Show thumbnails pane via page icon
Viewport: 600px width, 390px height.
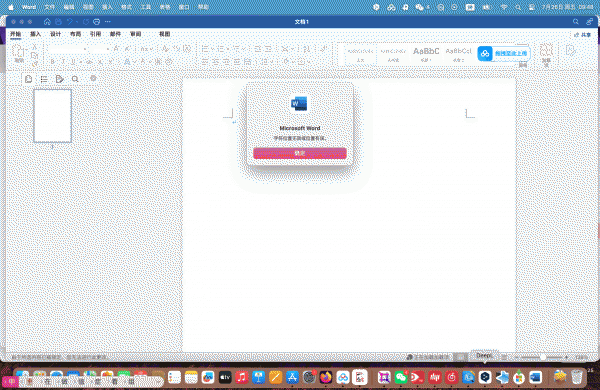[x=28, y=79]
